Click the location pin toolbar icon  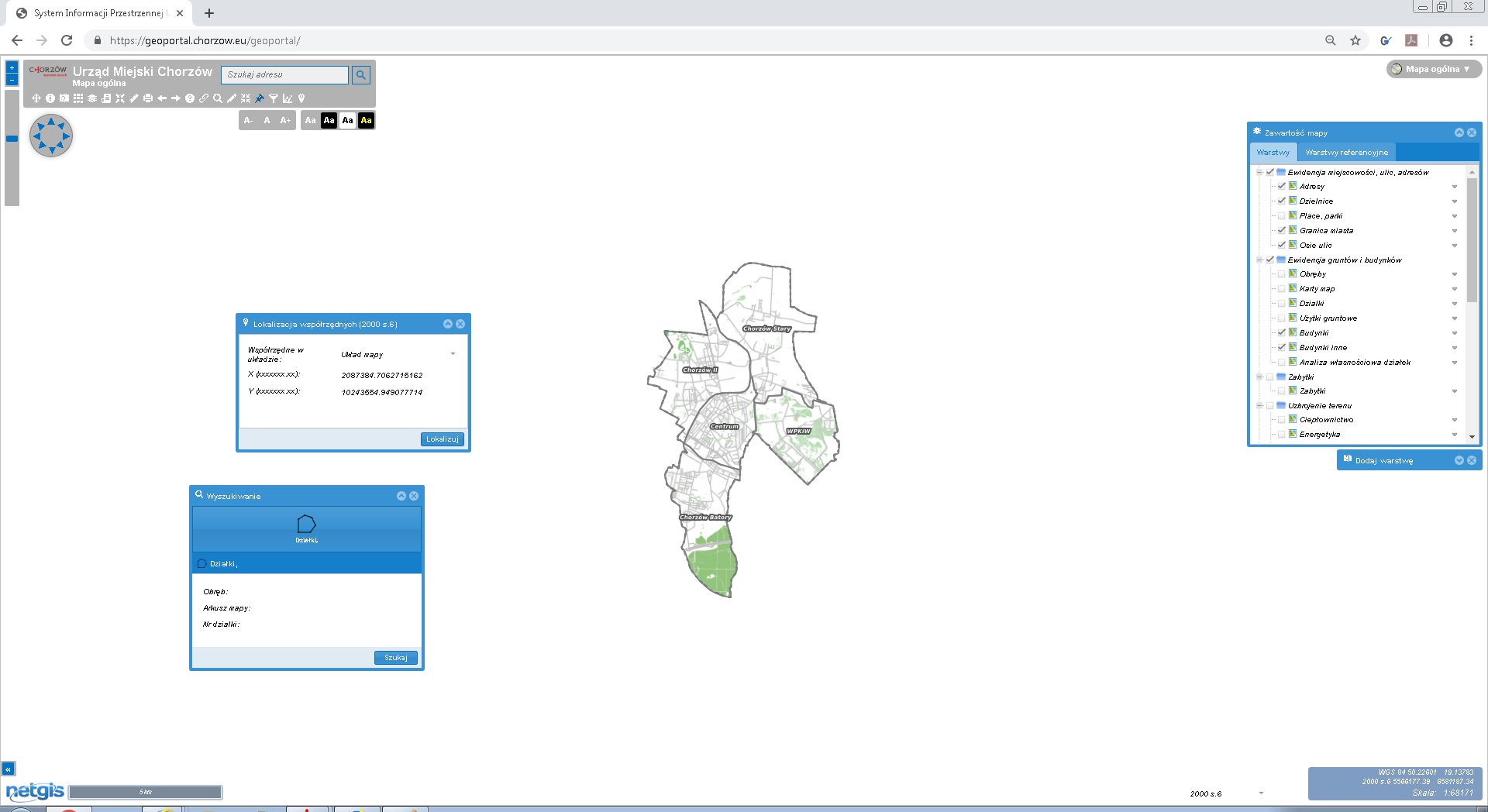pos(301,98)
